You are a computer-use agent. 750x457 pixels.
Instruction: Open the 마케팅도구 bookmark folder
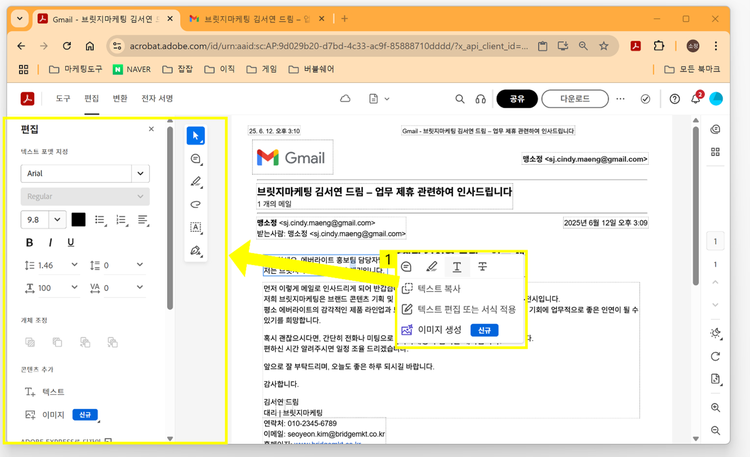(76, 69)
